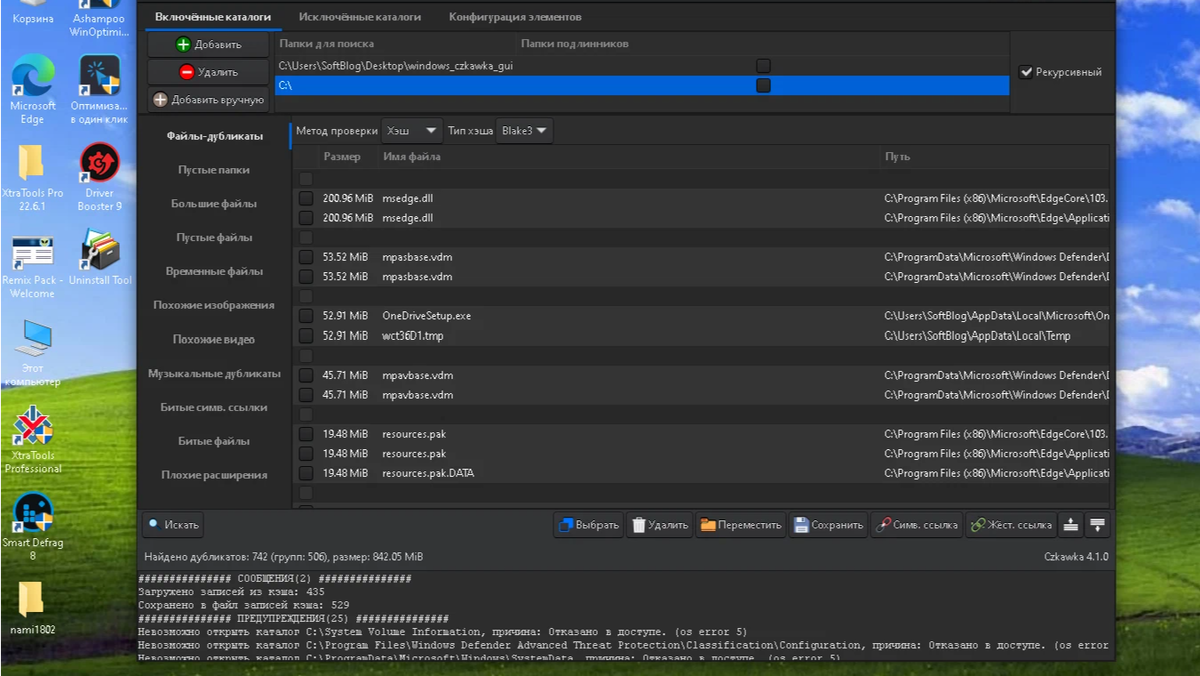Tick checkbox for resources.pak.DATA row

306,473
